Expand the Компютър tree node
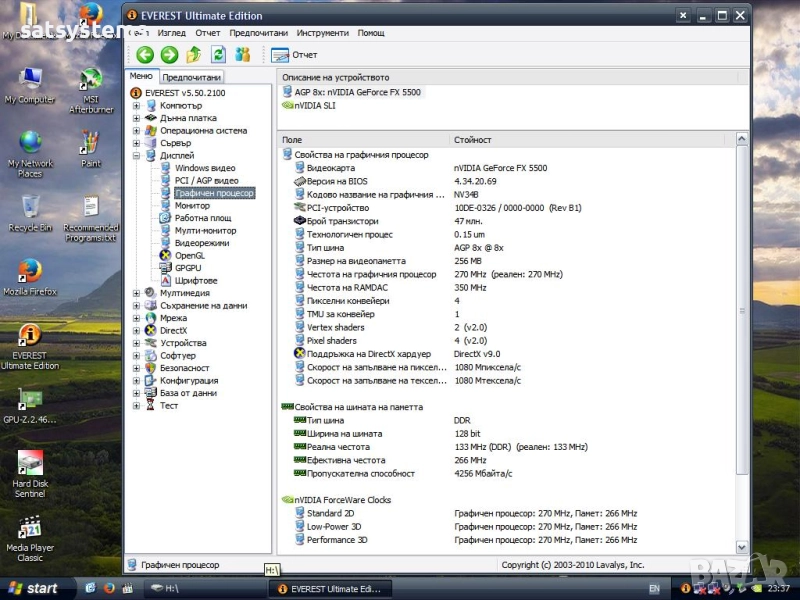800x600 pixels. click(x=136, y=105)
